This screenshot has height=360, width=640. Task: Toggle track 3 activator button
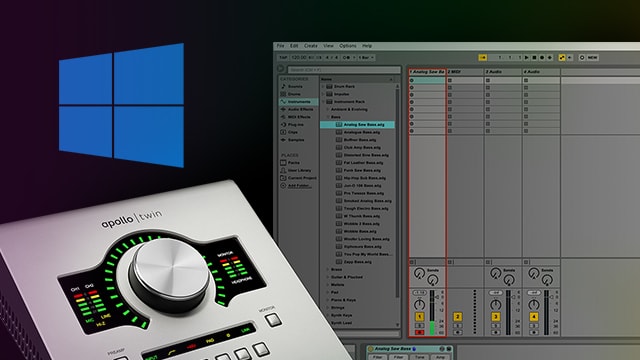coord(495,316)
